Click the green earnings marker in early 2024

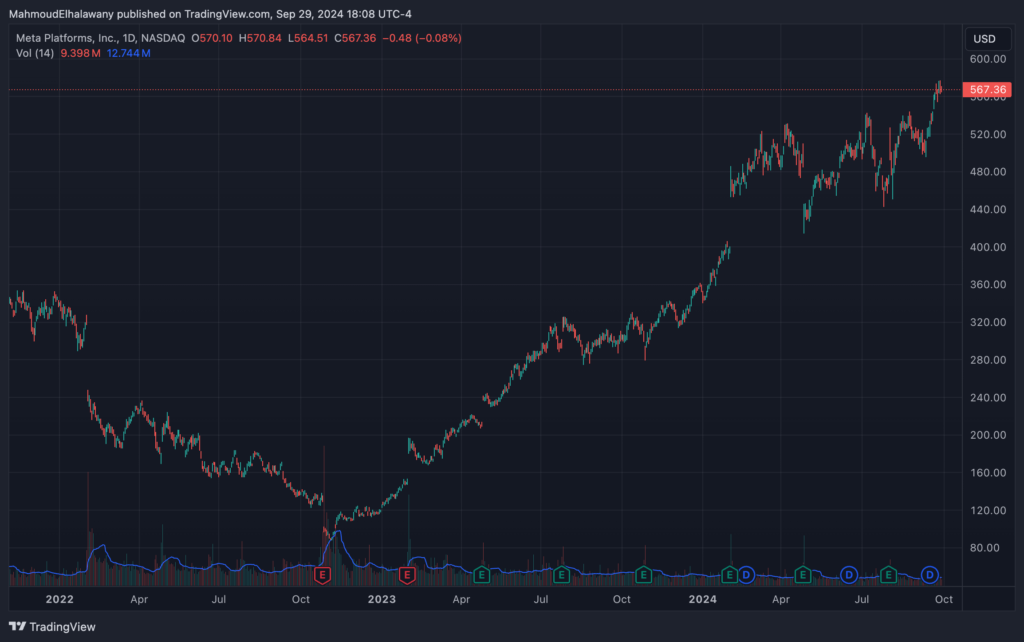coord(730,575)
